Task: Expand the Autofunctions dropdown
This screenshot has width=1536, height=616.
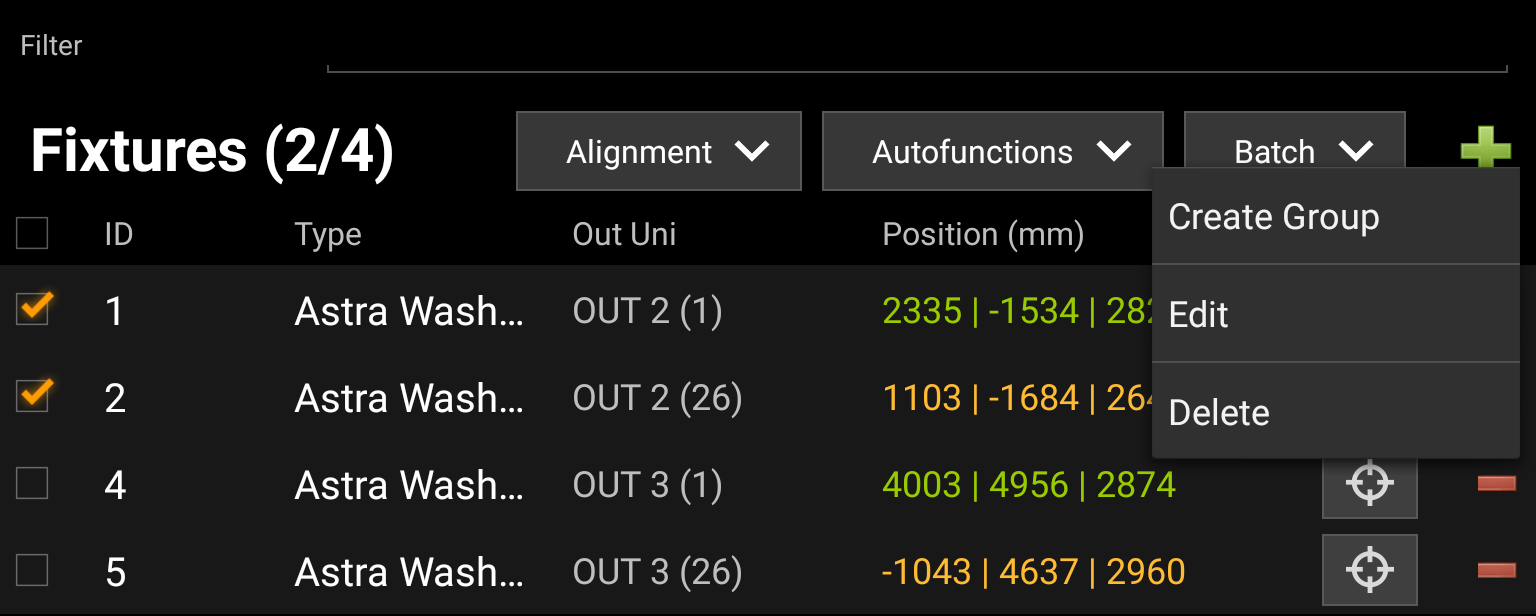Action: tap(992, 151)
